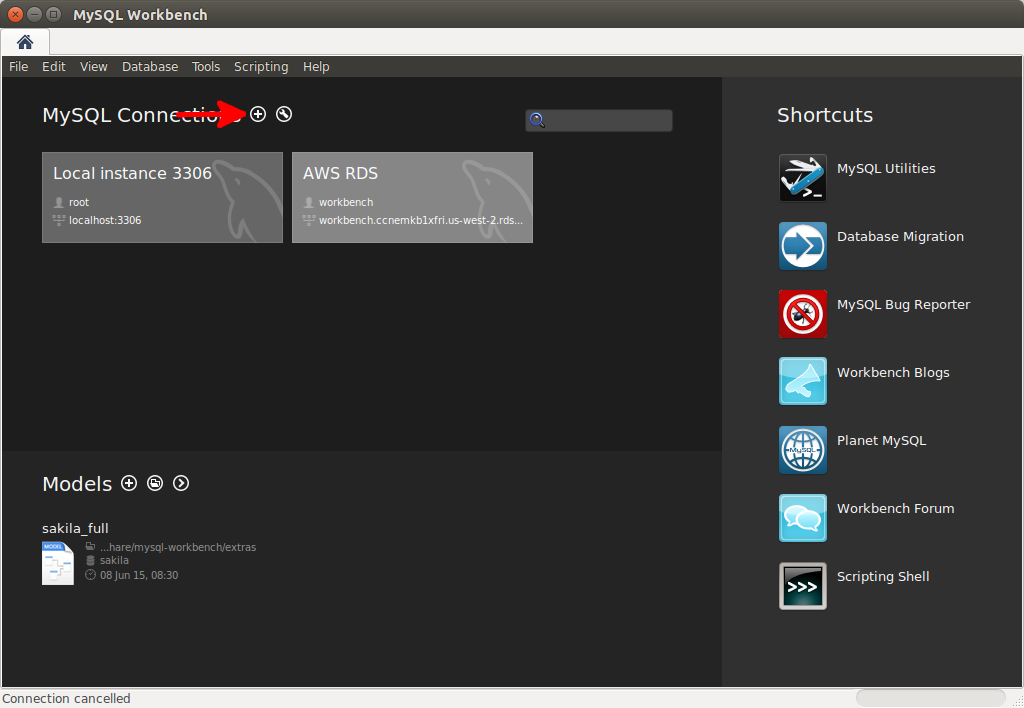
Task: Click the workbench user on AWS RDS
Action: pos(346,202)
